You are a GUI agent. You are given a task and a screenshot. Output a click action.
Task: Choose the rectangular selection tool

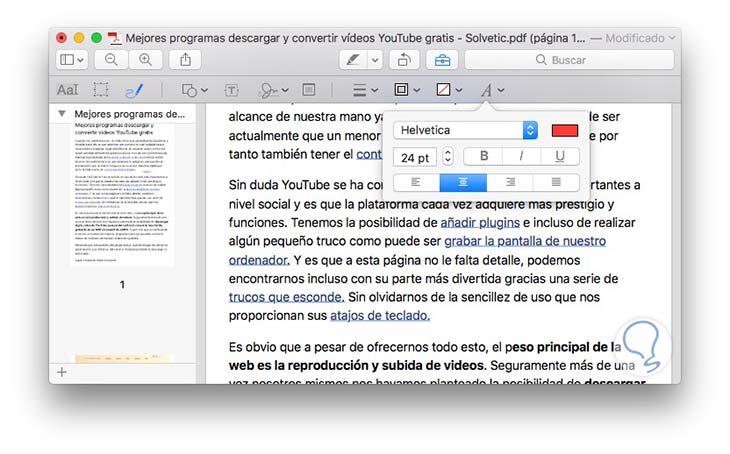101,89
